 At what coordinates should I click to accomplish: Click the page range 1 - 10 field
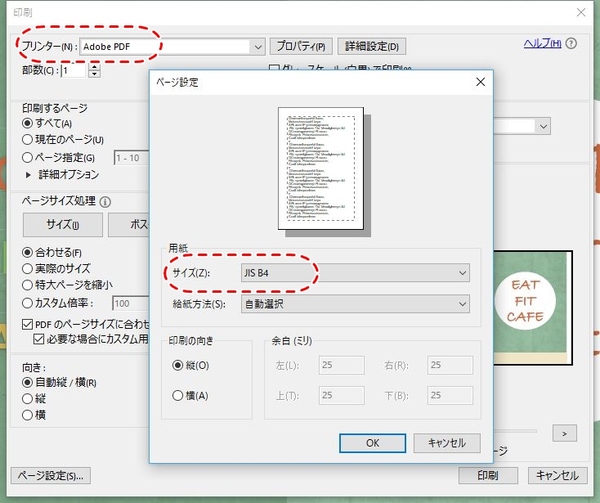(132, 158)
